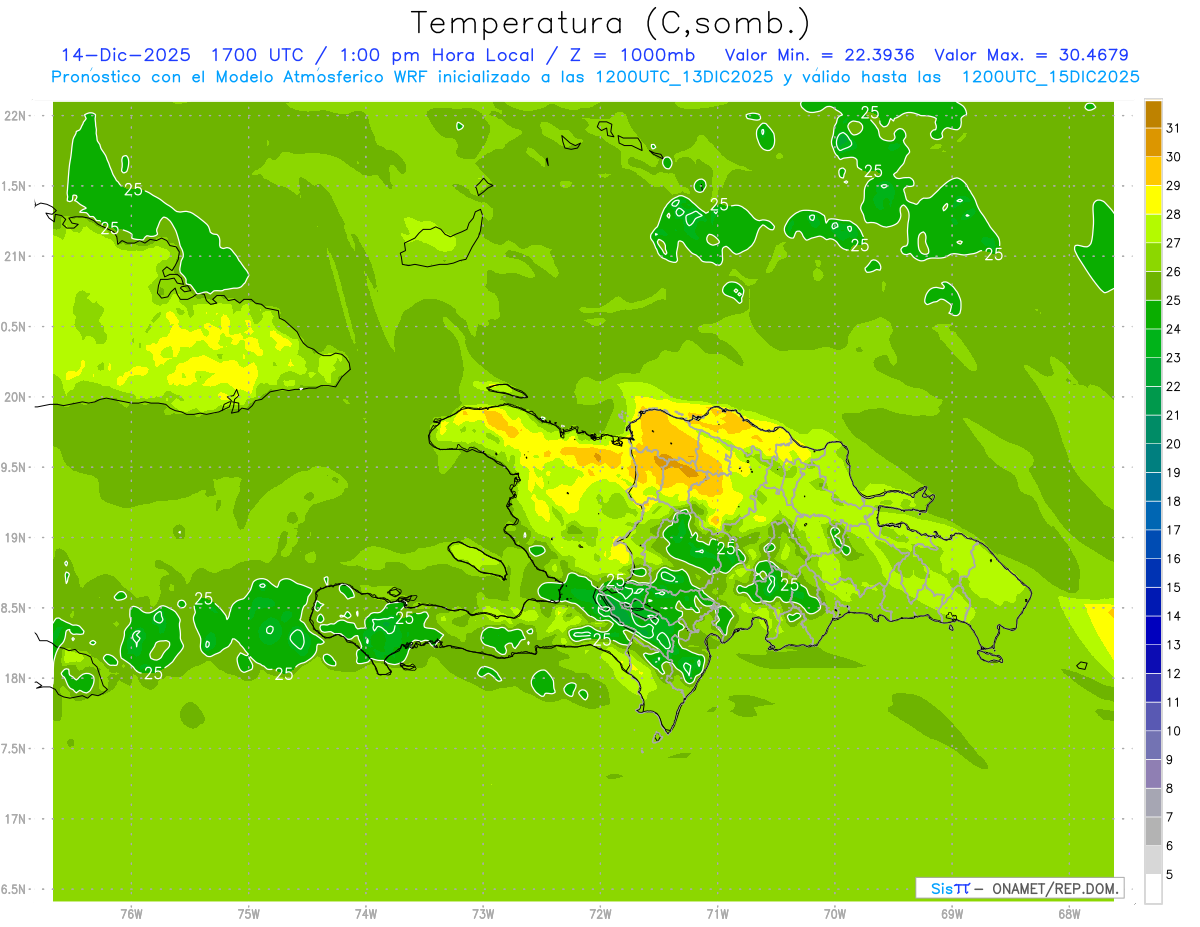Click the 71W longitude label
This screenshot has height=927, width=1200.
coord(717,913)
